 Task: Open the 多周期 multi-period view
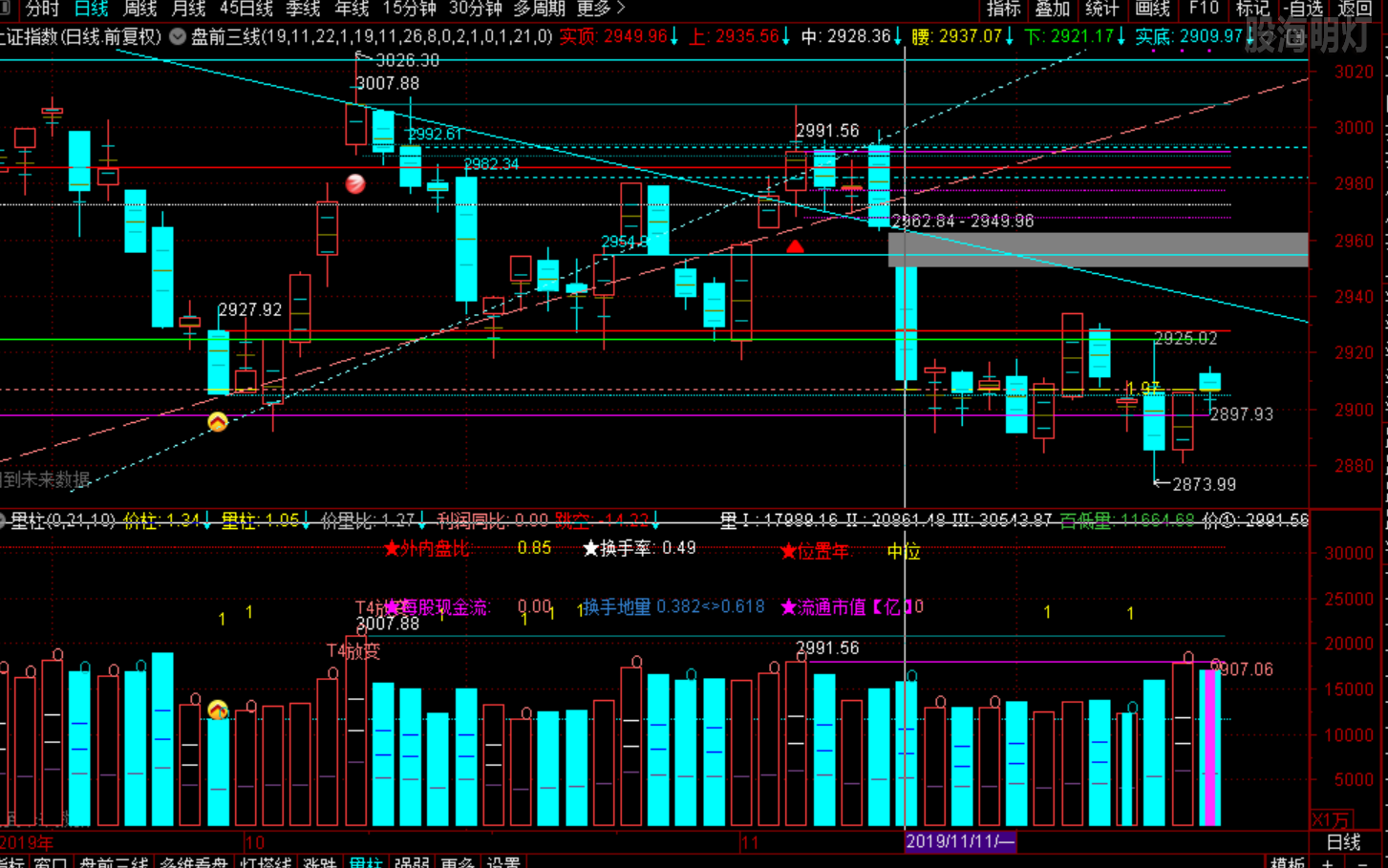(x=539, y=9)
